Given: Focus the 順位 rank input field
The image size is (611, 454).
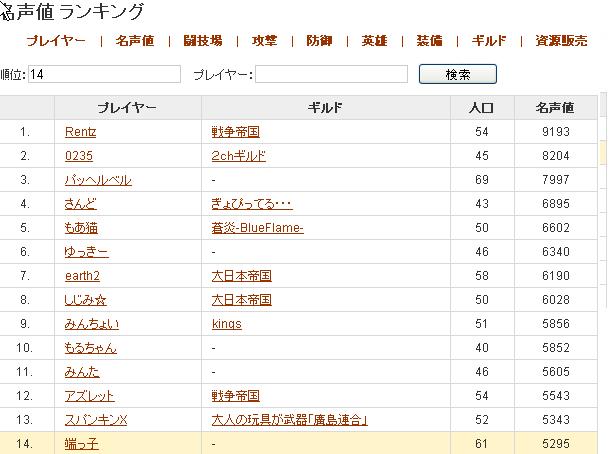Looking at the screenshot, I should click(x=105, y=75).
